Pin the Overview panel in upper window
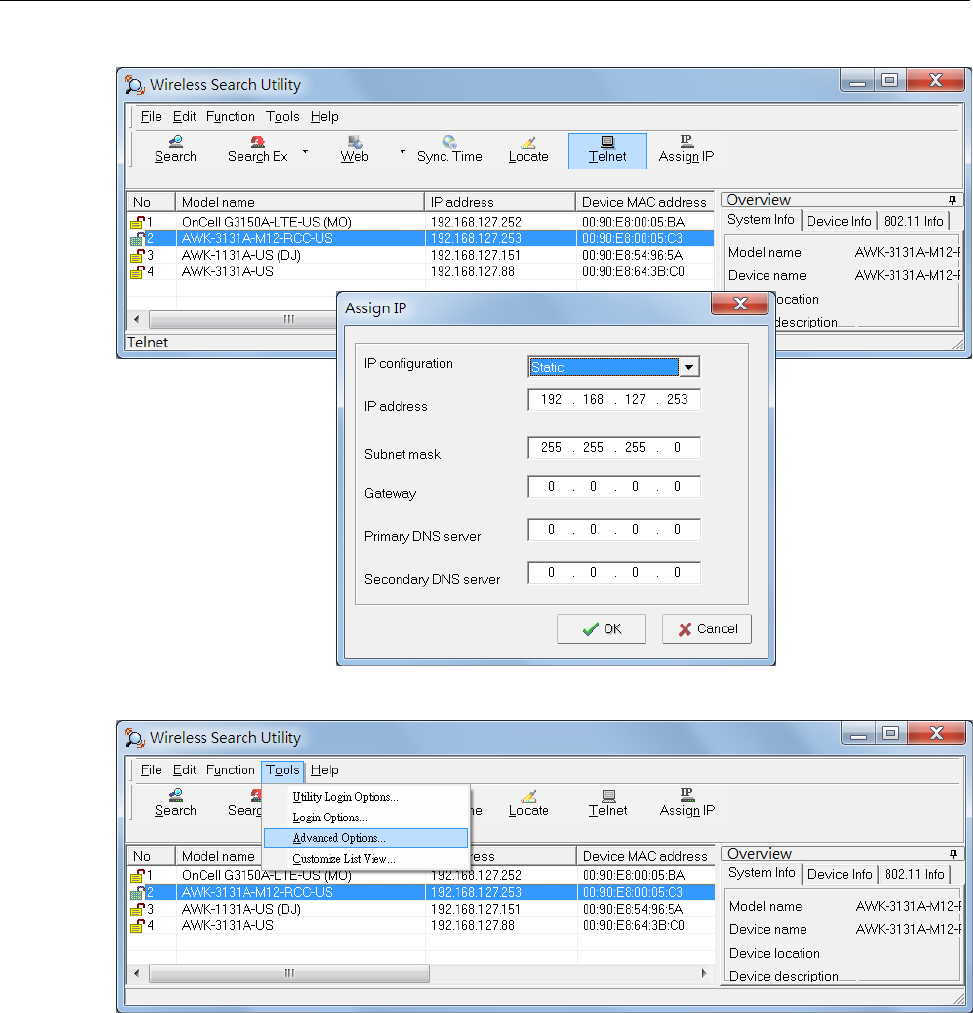 coord(952,200)
